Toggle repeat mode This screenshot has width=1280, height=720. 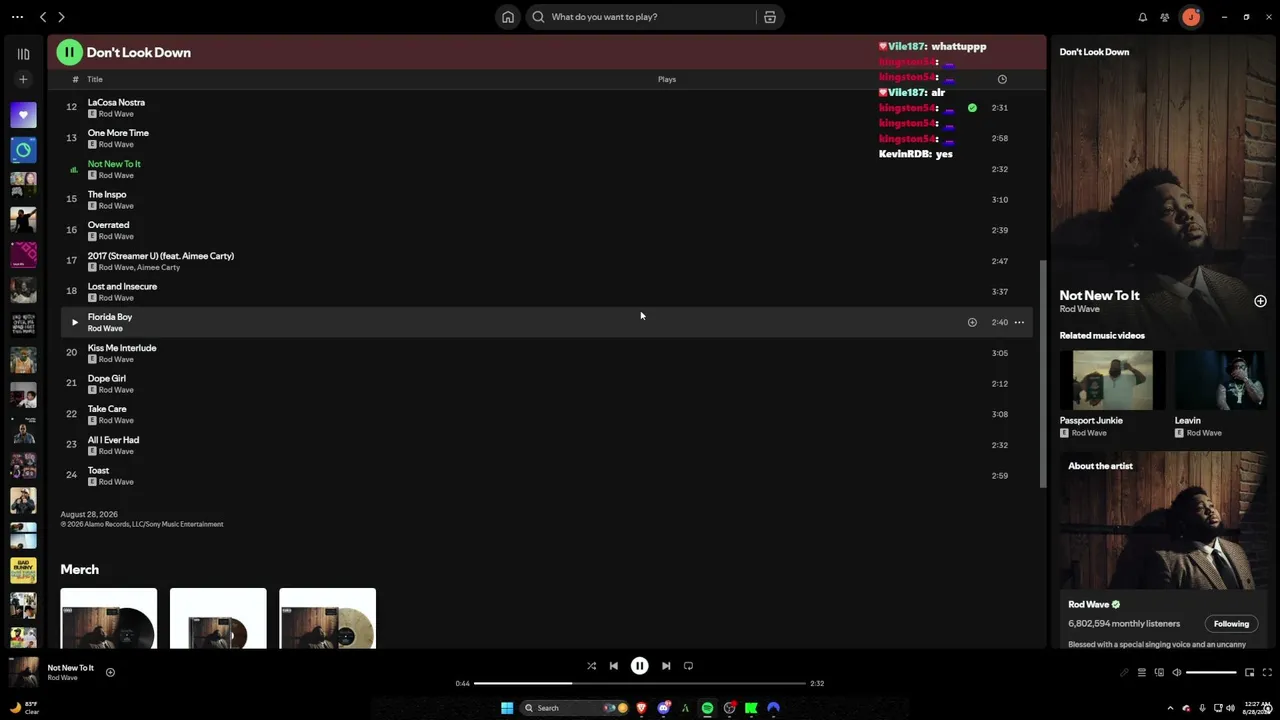688,666
